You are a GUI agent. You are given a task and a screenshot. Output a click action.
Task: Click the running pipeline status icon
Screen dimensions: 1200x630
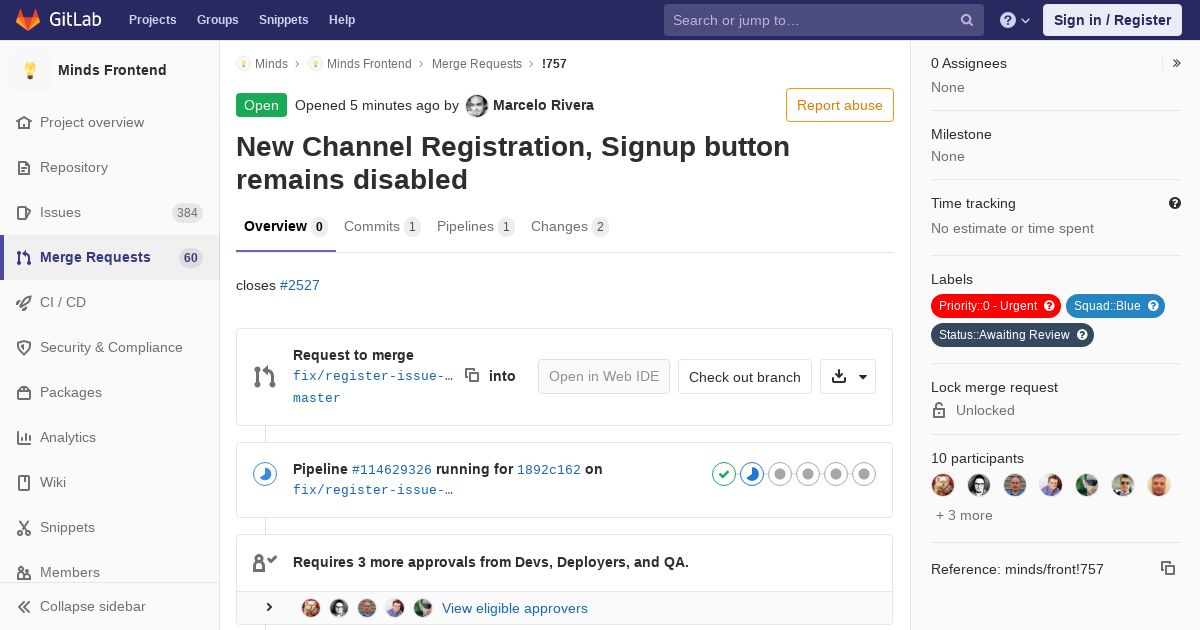click(264, 474)
